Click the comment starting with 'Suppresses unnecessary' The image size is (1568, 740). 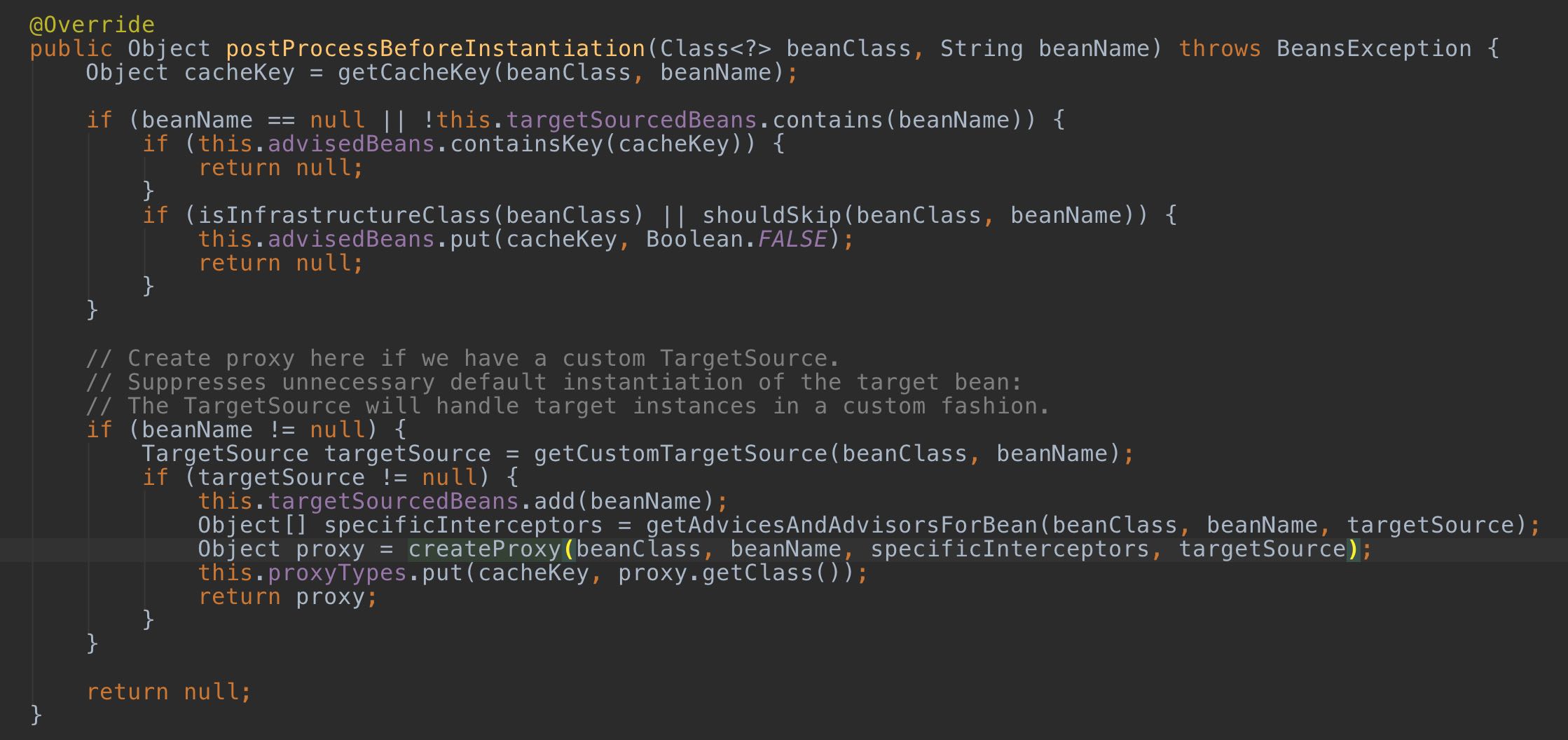[553, 382]
